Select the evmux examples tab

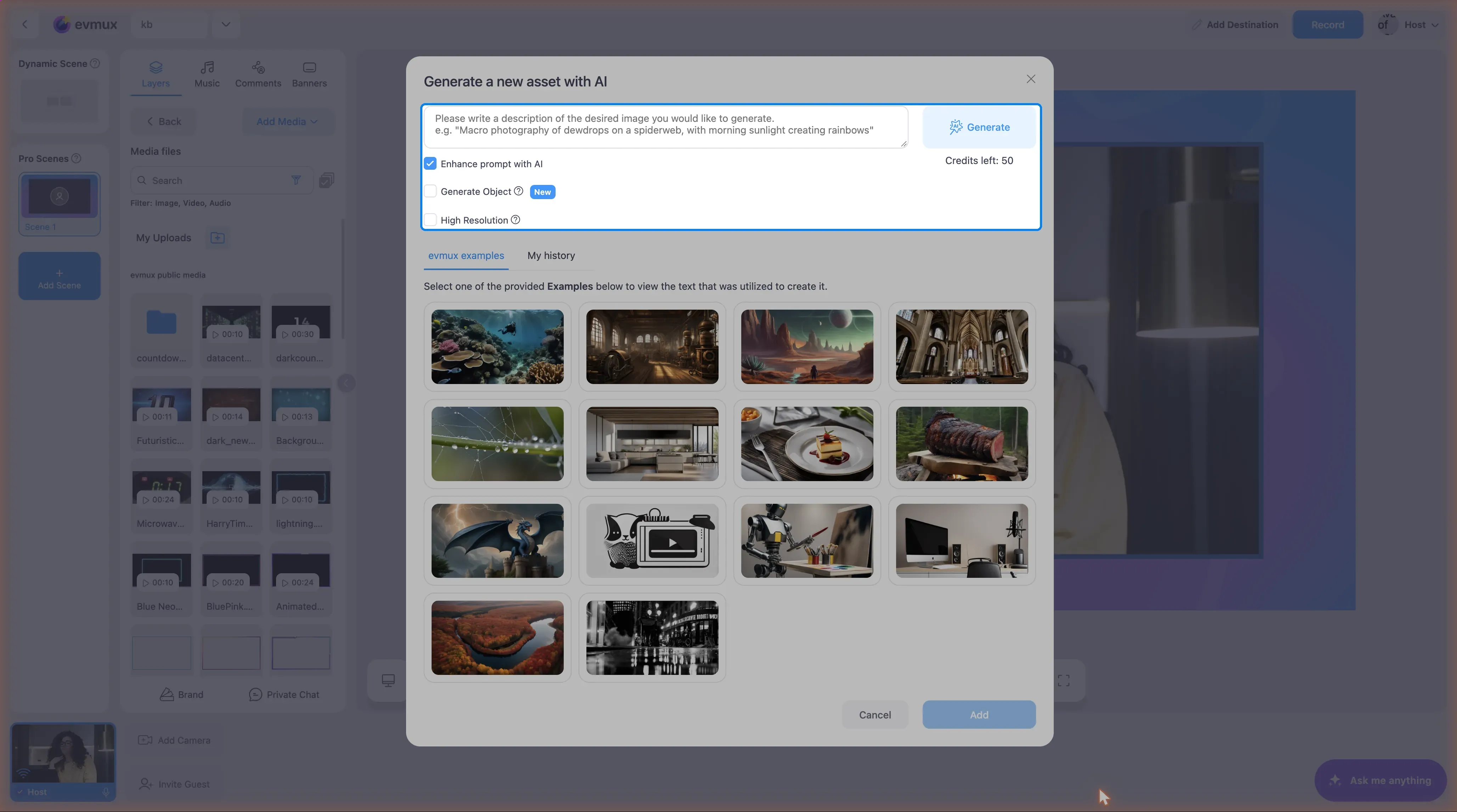tap(466, 255)
